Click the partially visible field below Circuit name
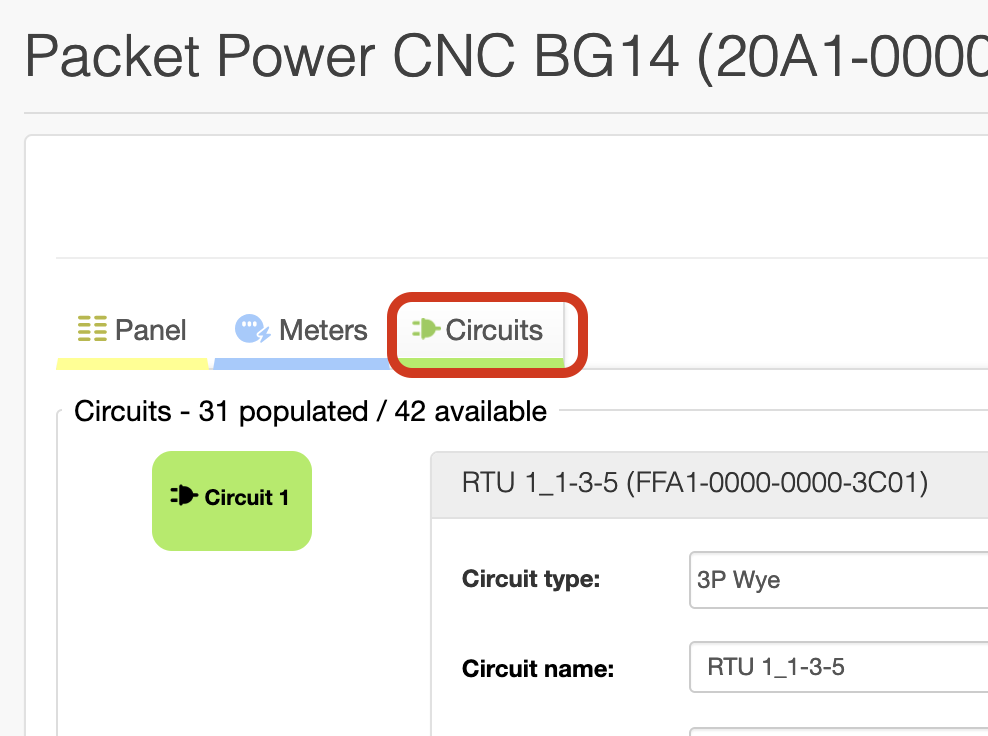988x736 pixels. coord(838,732)
